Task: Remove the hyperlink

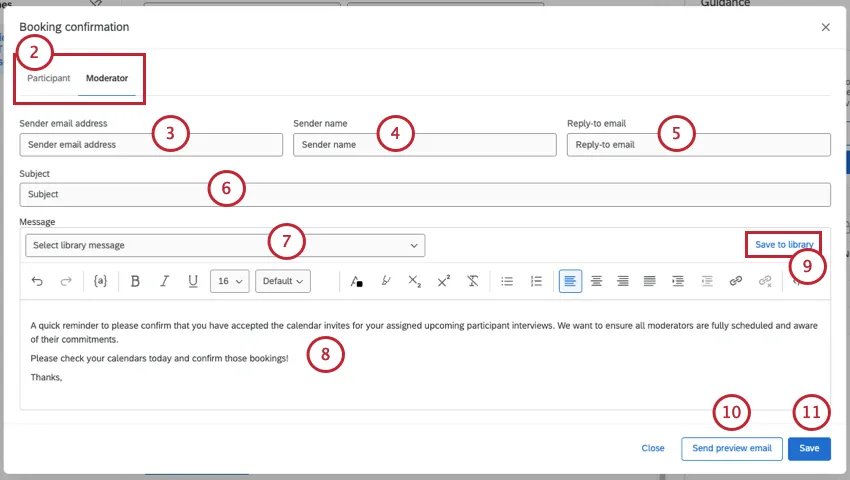Action: 765,281
